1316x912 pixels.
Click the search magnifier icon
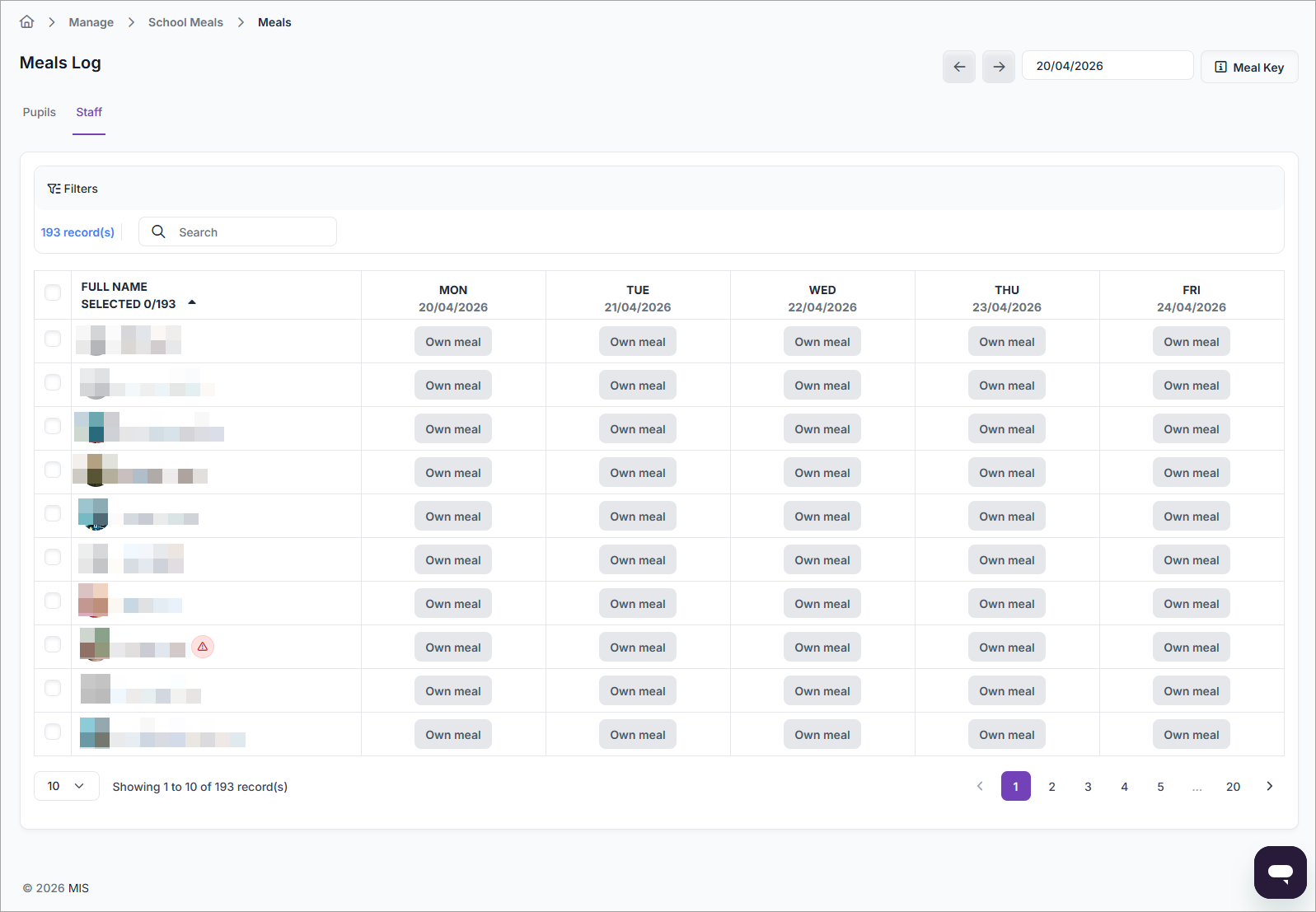(x=159, y=232)
